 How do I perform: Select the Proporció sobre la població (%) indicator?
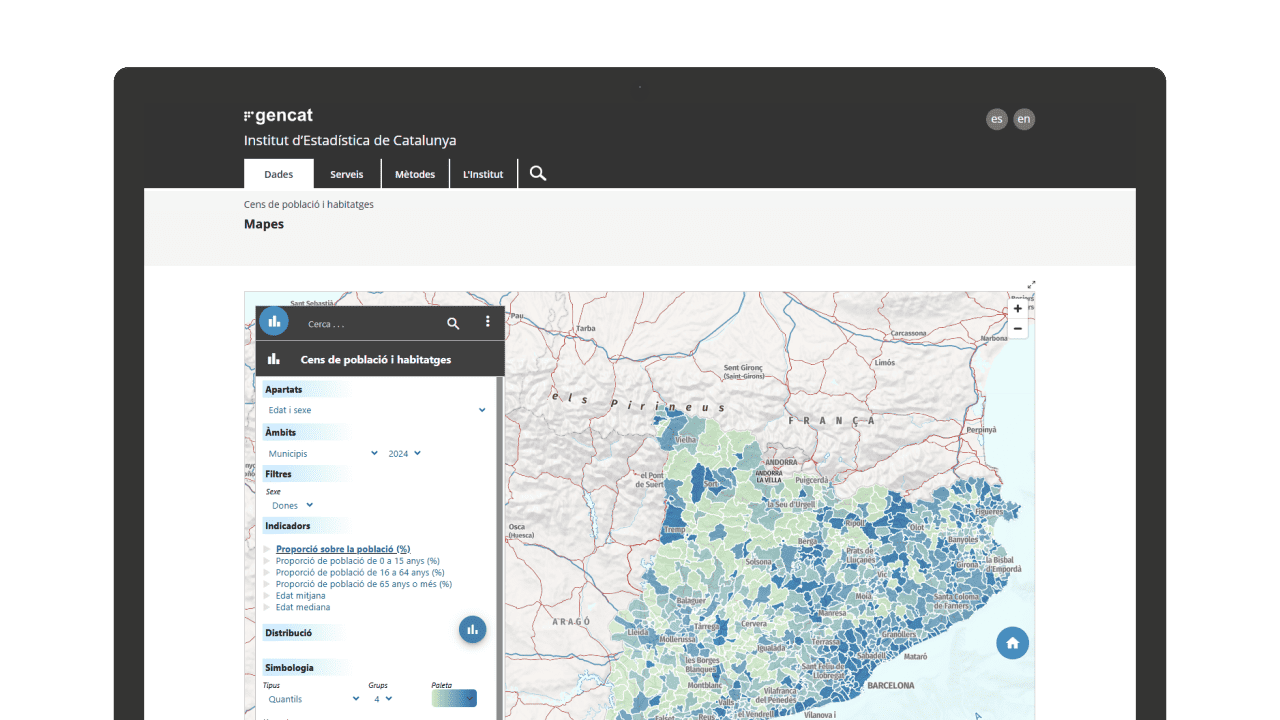pos(342,548)
